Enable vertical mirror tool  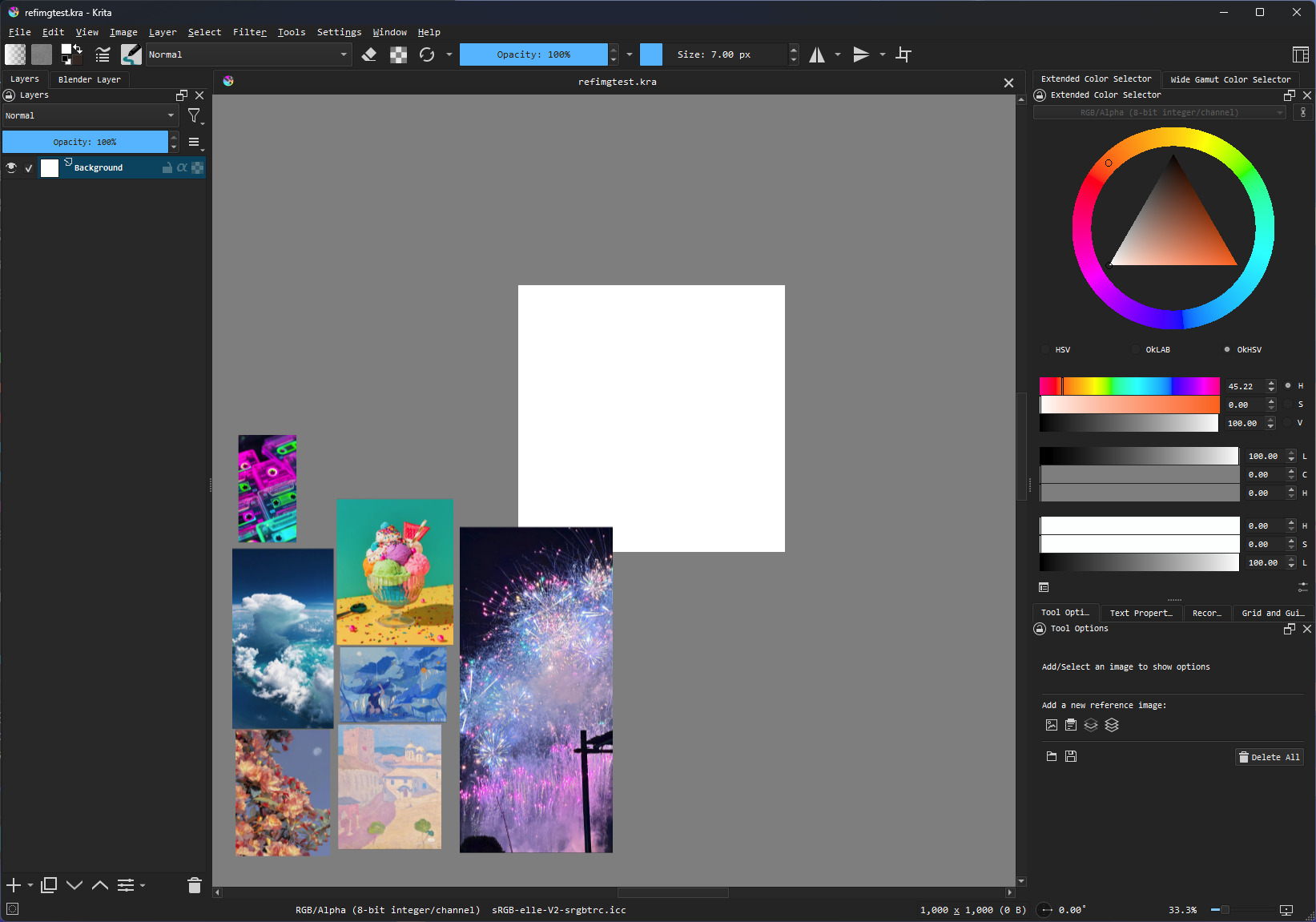(x=861, y=54)
